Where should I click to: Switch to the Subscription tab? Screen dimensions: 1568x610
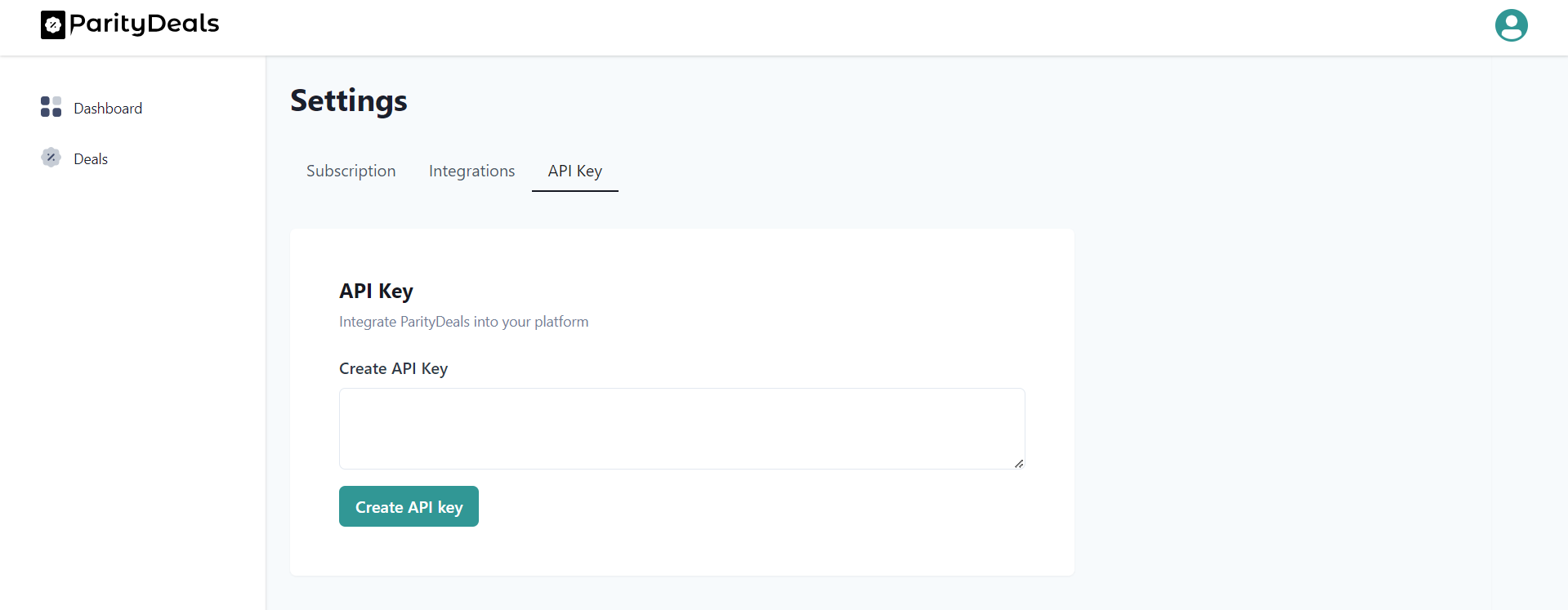point(351,171)
